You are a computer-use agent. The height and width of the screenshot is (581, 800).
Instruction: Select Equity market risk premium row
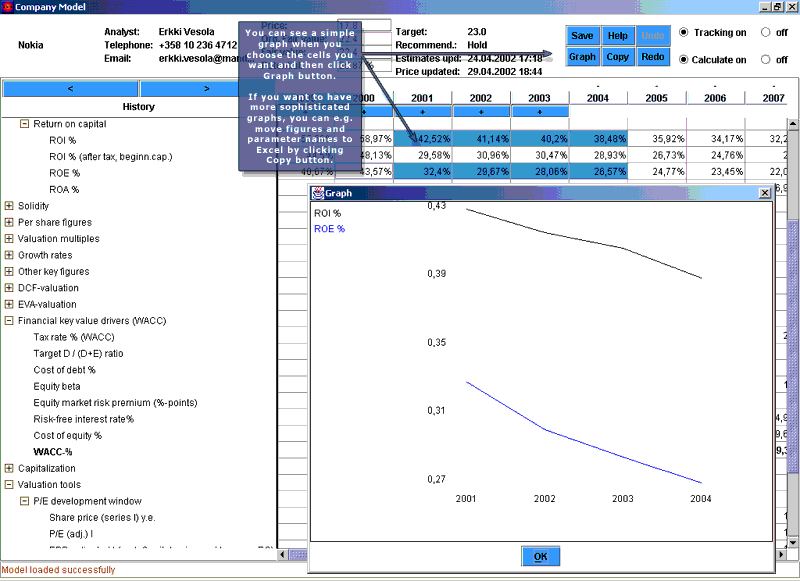(115, 402)
